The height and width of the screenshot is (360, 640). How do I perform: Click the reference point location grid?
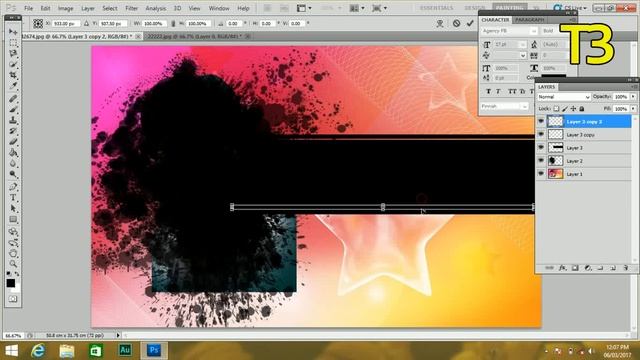point(38,24)
